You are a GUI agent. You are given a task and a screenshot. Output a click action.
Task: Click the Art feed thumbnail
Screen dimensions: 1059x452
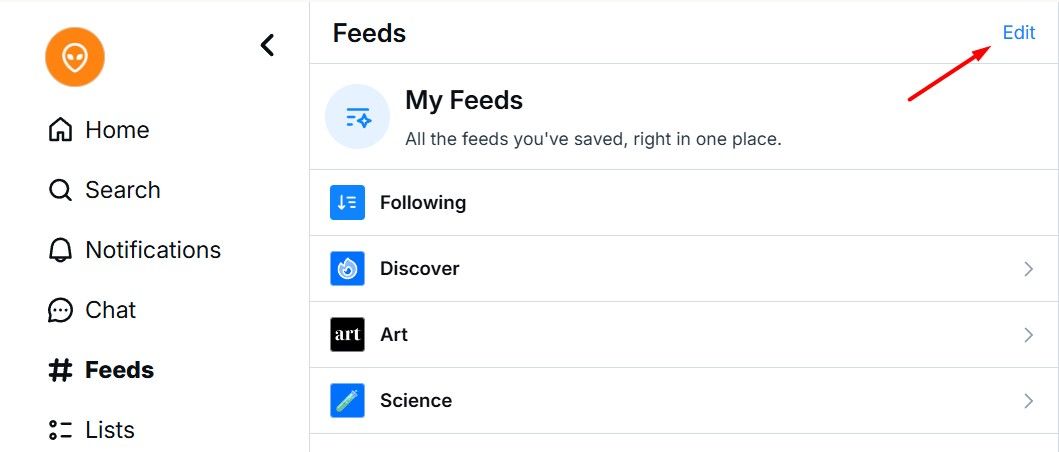[347, 334]
